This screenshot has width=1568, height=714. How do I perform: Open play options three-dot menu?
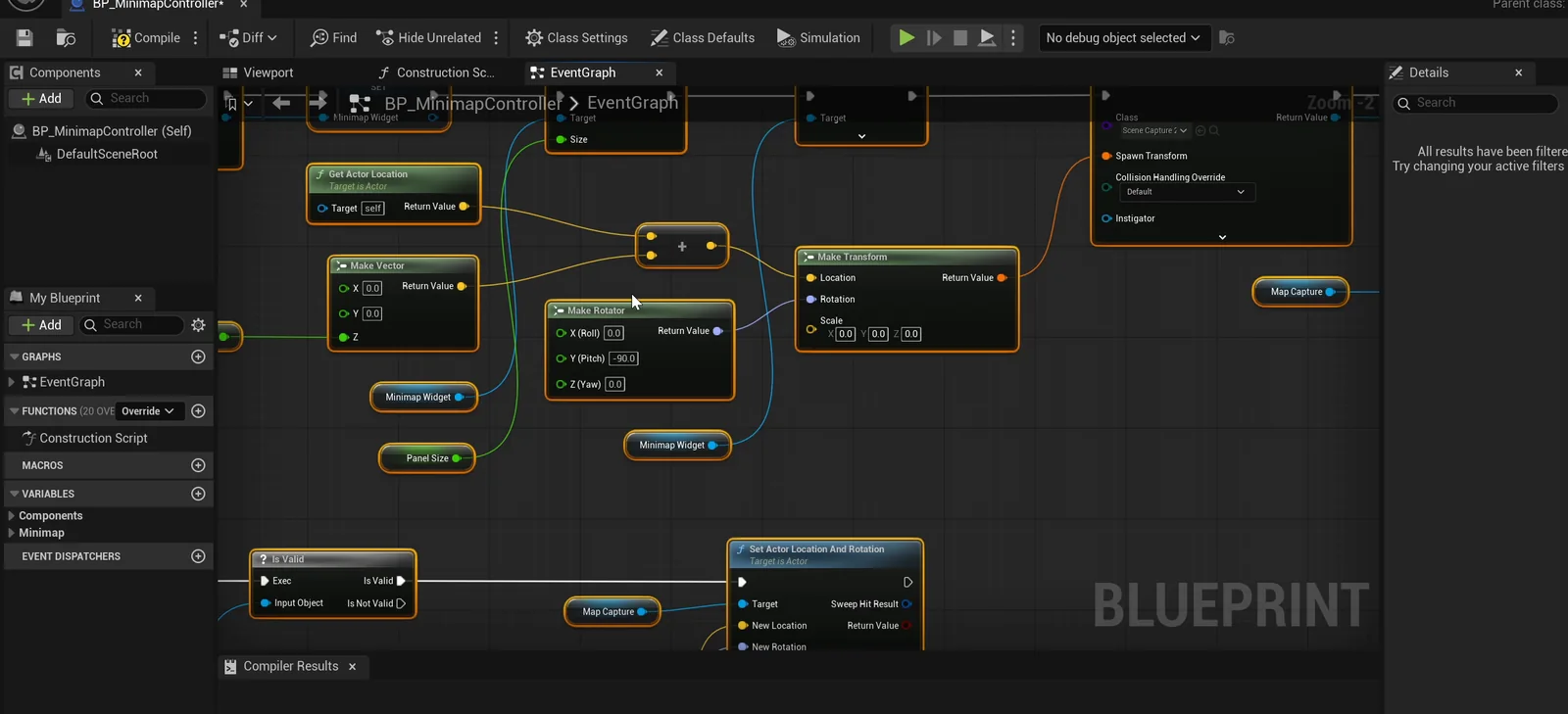pyautogui.click(x=1013, y=38)
